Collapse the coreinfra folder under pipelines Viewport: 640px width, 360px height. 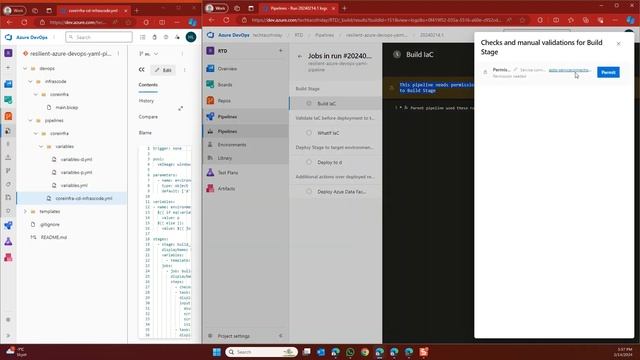(36, 133)
